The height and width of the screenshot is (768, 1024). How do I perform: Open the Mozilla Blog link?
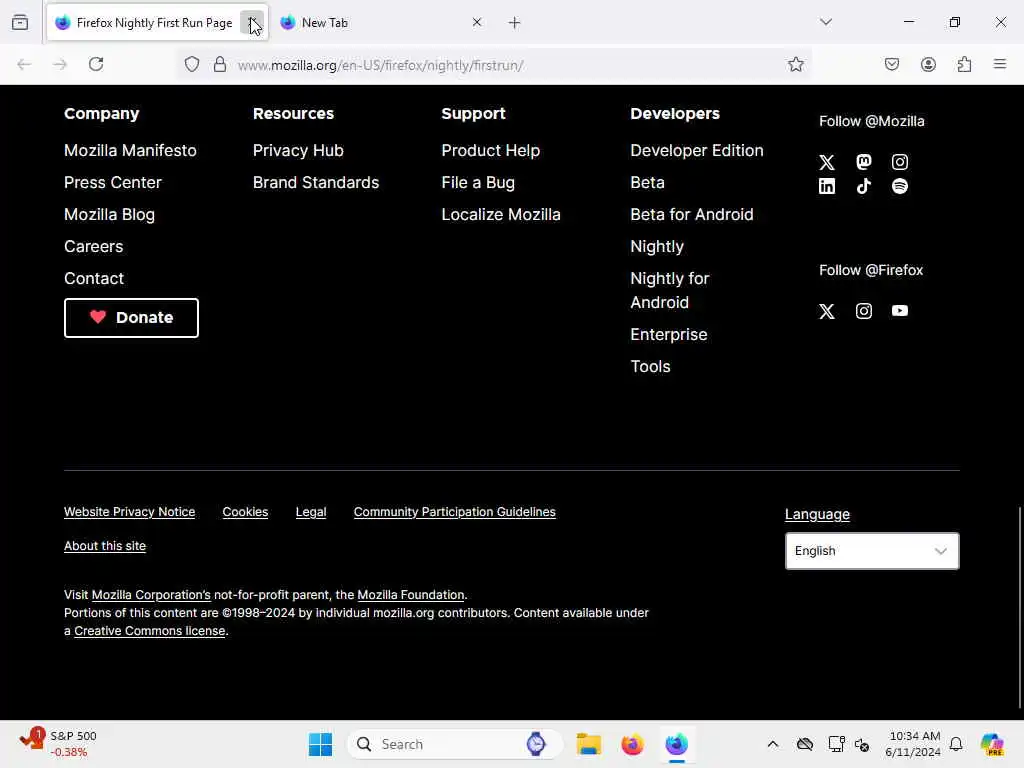[109, 214]
